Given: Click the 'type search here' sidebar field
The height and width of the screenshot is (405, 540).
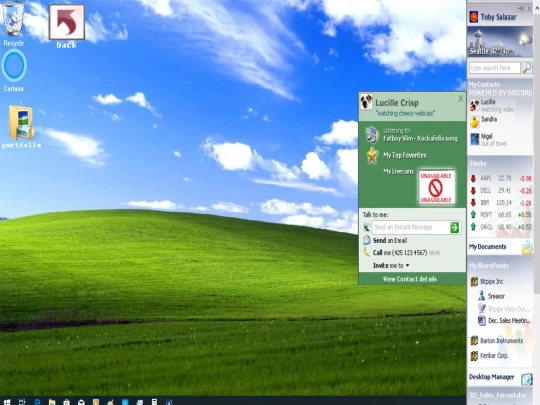Looking at the screenshot, I should click(x=495, y=68).
